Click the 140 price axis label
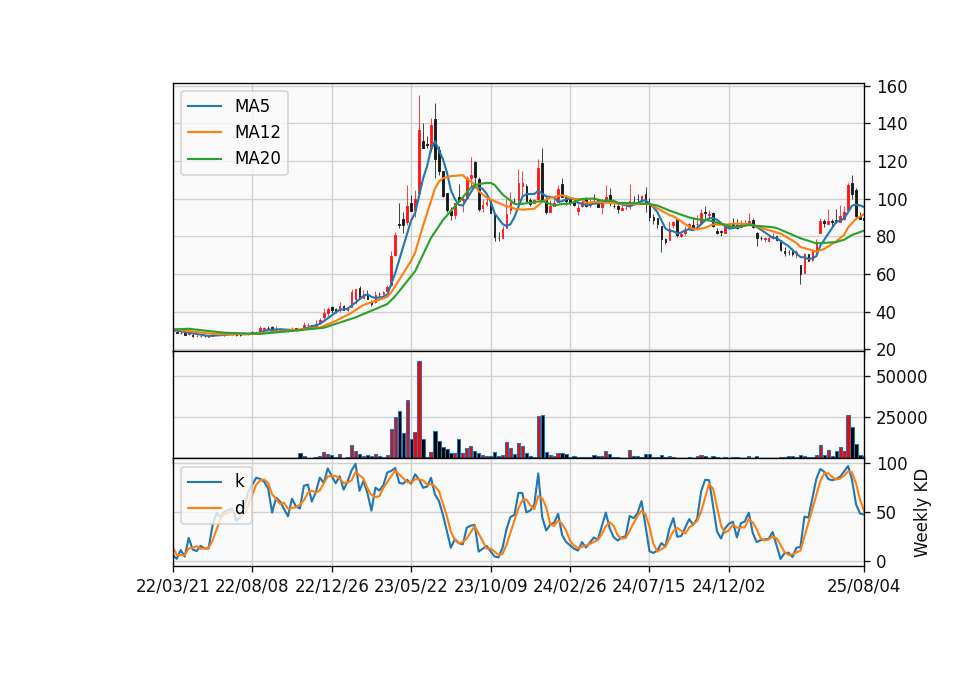Image resolution: width=960 pixels, height=690 pixels. click(892, 124)
